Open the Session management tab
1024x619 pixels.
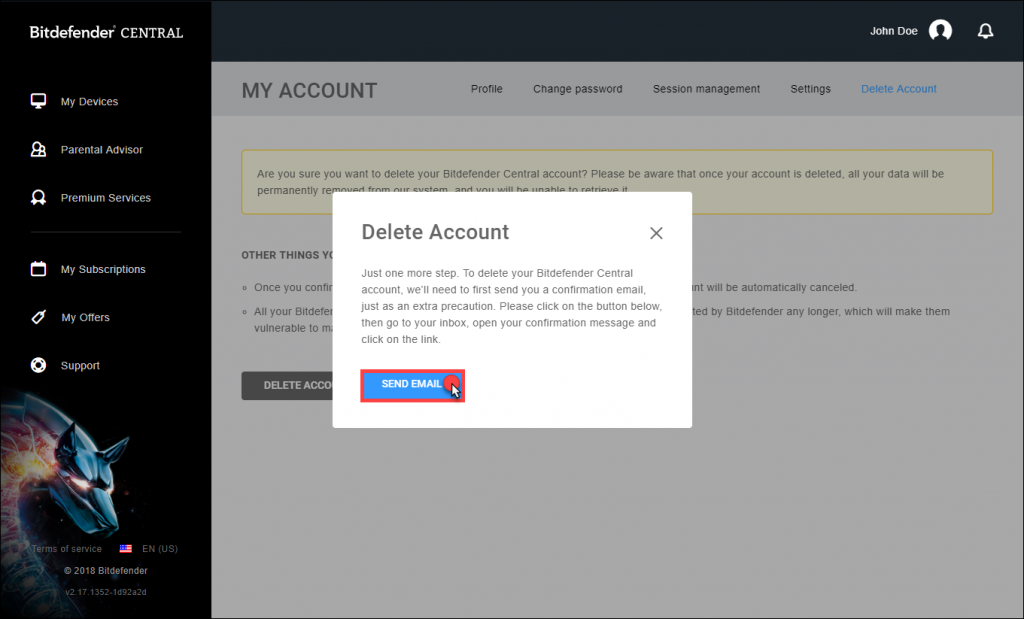click(x=706, y=89)
